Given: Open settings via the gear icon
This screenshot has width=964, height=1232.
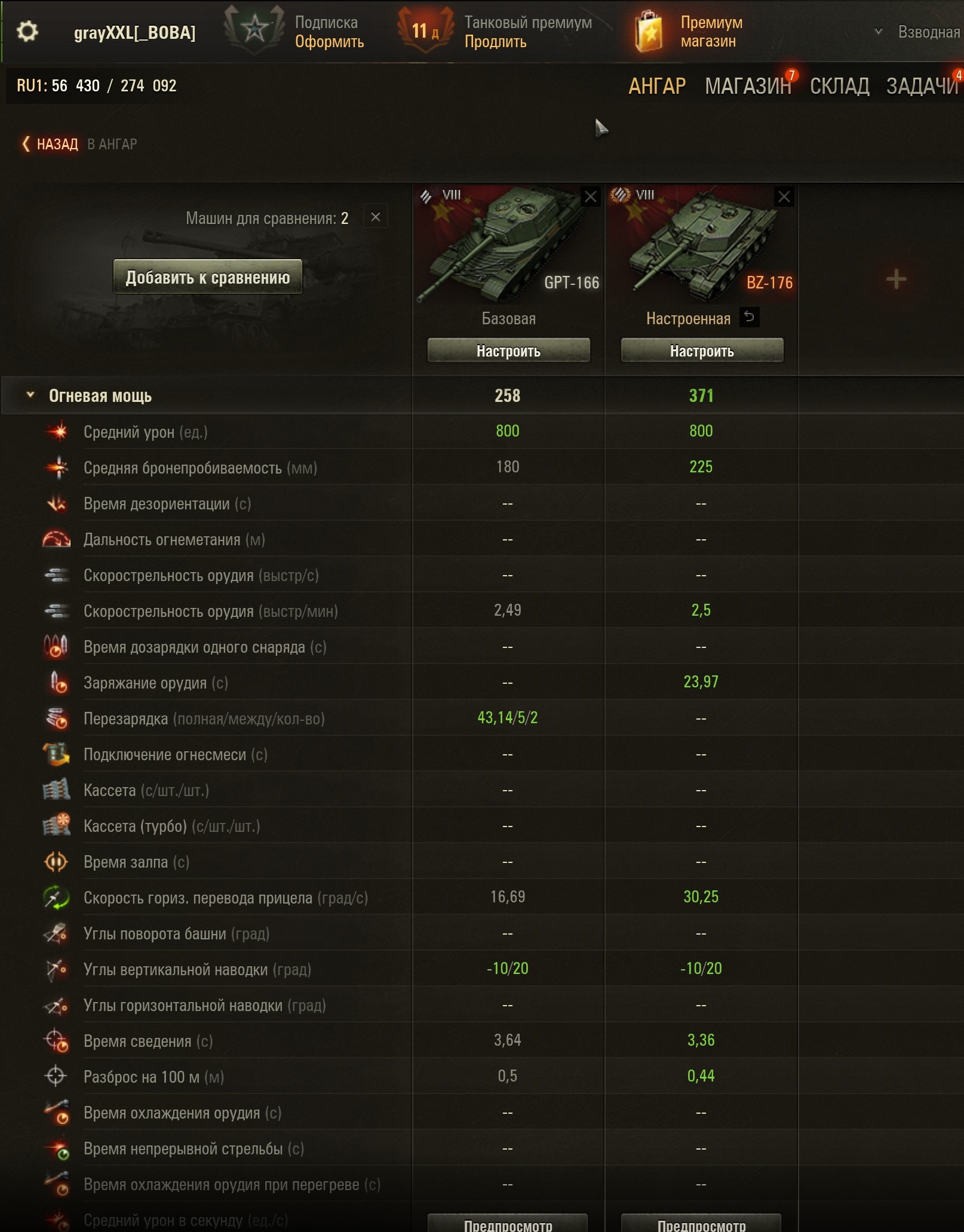Looking at the screenshot, I should click(27, 31).
